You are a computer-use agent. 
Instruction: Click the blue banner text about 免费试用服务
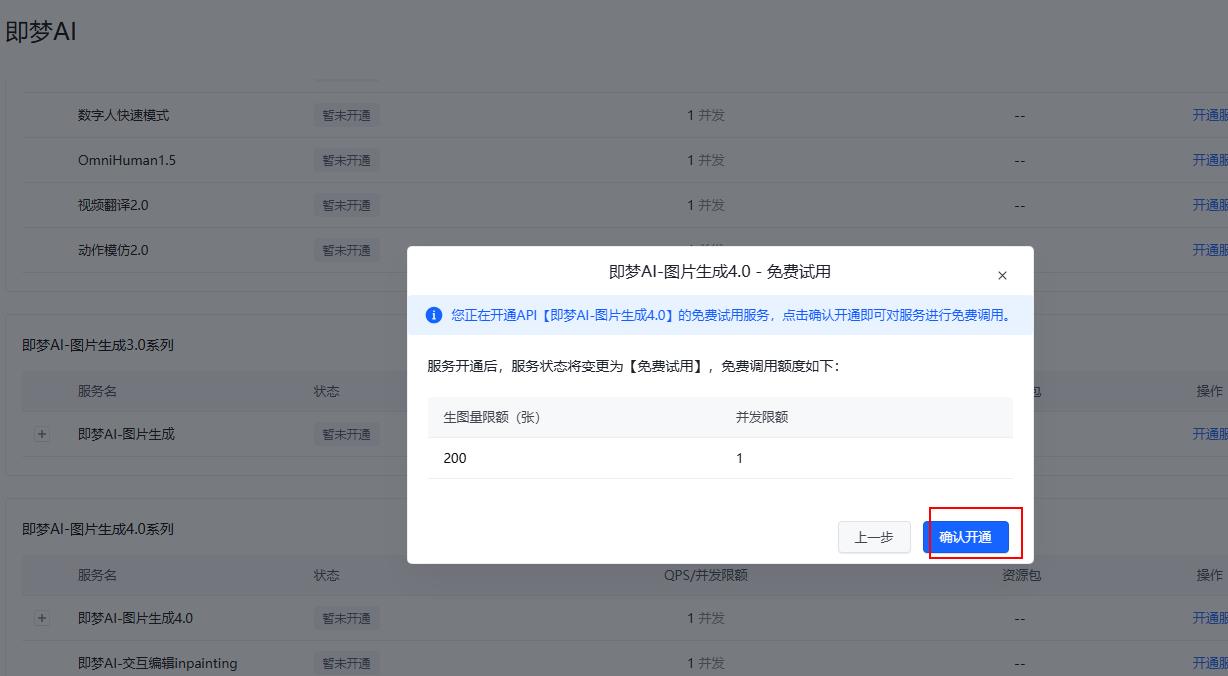pos(731,315)
